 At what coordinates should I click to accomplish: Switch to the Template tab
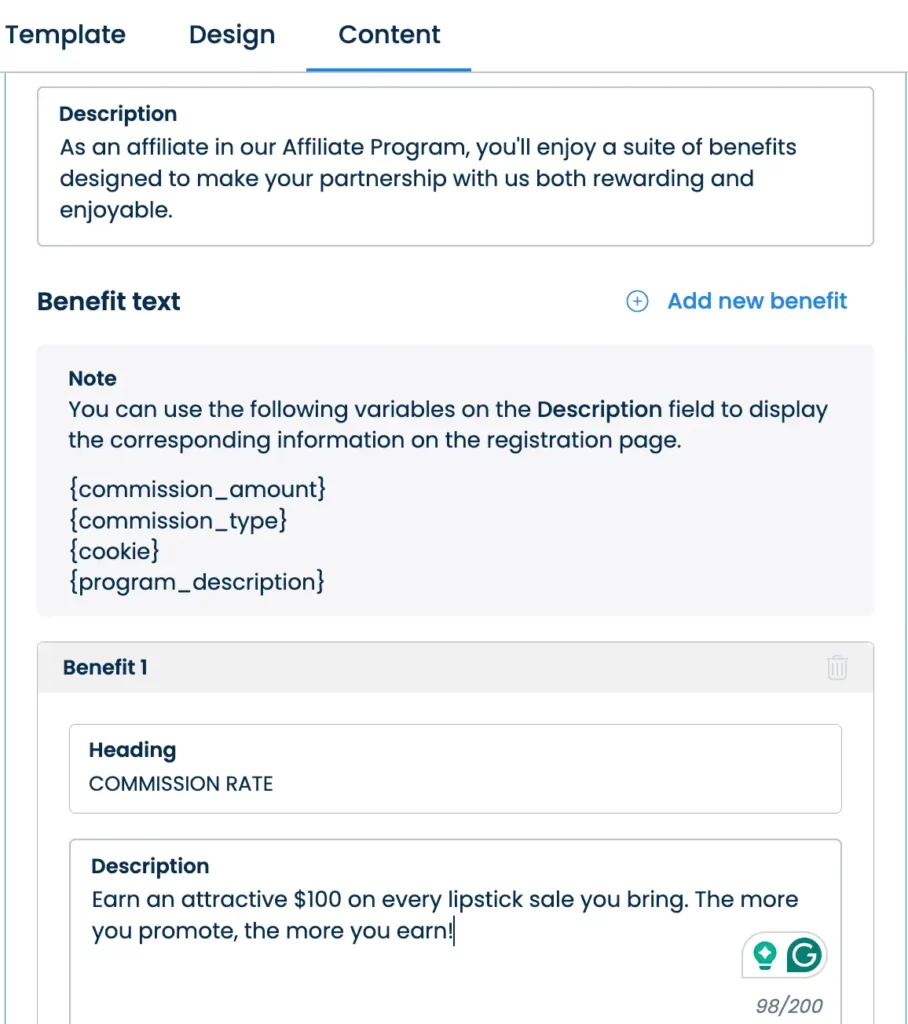coord(66,35)
